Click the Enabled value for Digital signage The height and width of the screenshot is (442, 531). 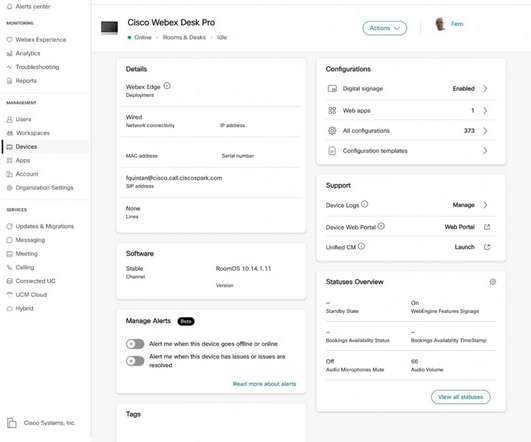464,88
